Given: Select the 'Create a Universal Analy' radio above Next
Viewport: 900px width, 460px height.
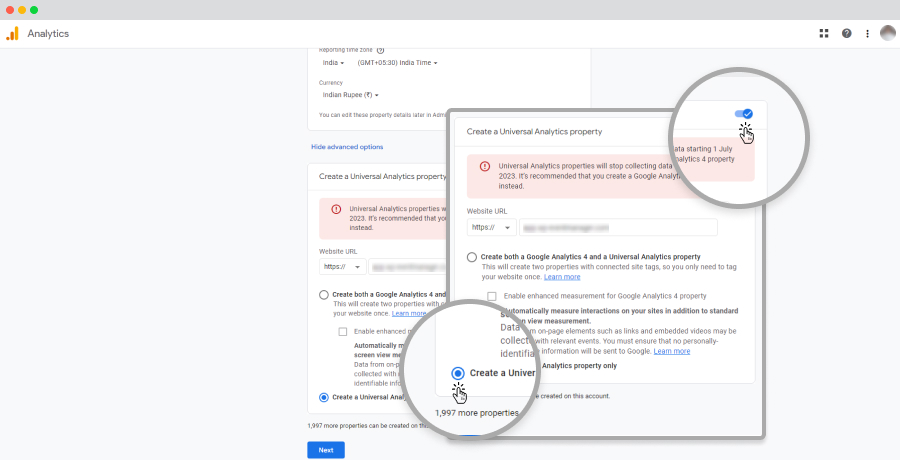Looking at the screenshot, I should coord(324,397).
